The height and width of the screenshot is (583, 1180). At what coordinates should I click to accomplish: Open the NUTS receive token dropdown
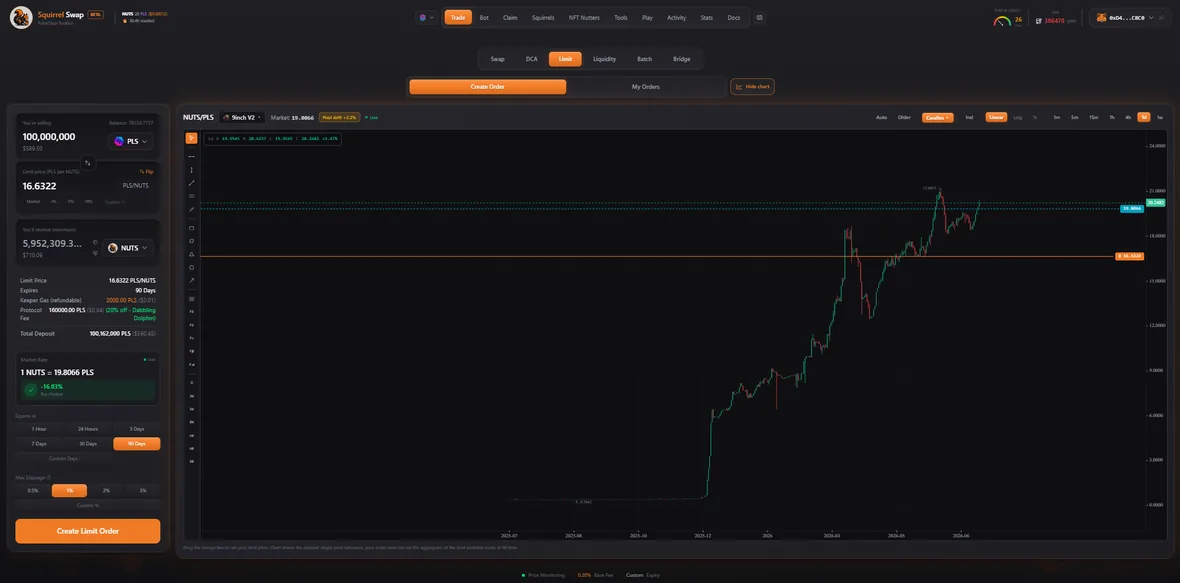point(128,247)
